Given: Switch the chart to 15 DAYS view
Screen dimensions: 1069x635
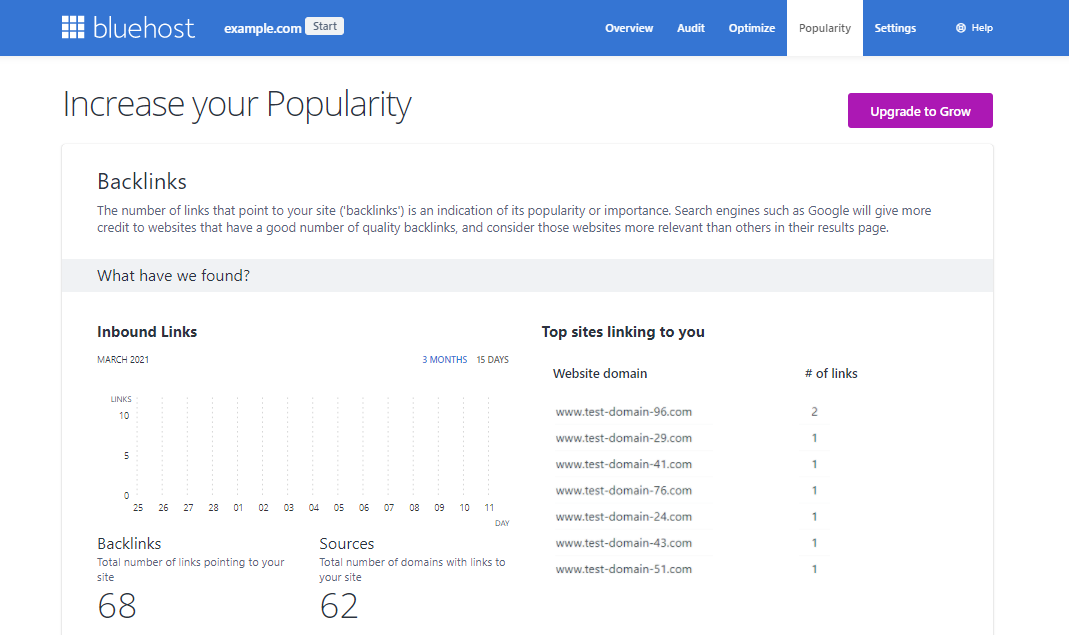Looking at the screenshot, I should [491, 359].
